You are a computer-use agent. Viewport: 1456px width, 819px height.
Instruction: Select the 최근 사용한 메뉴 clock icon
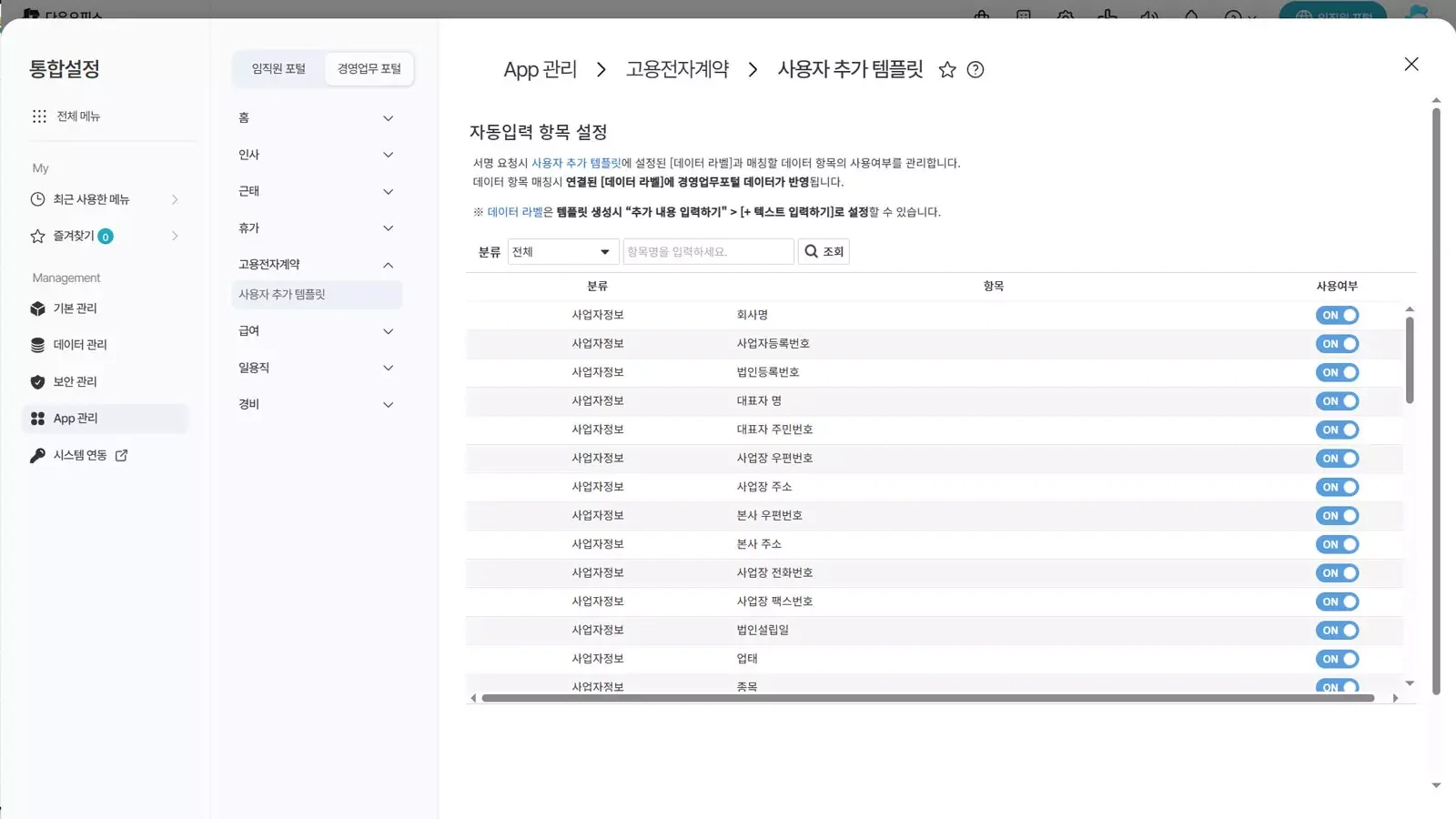(x=36, y=199)
